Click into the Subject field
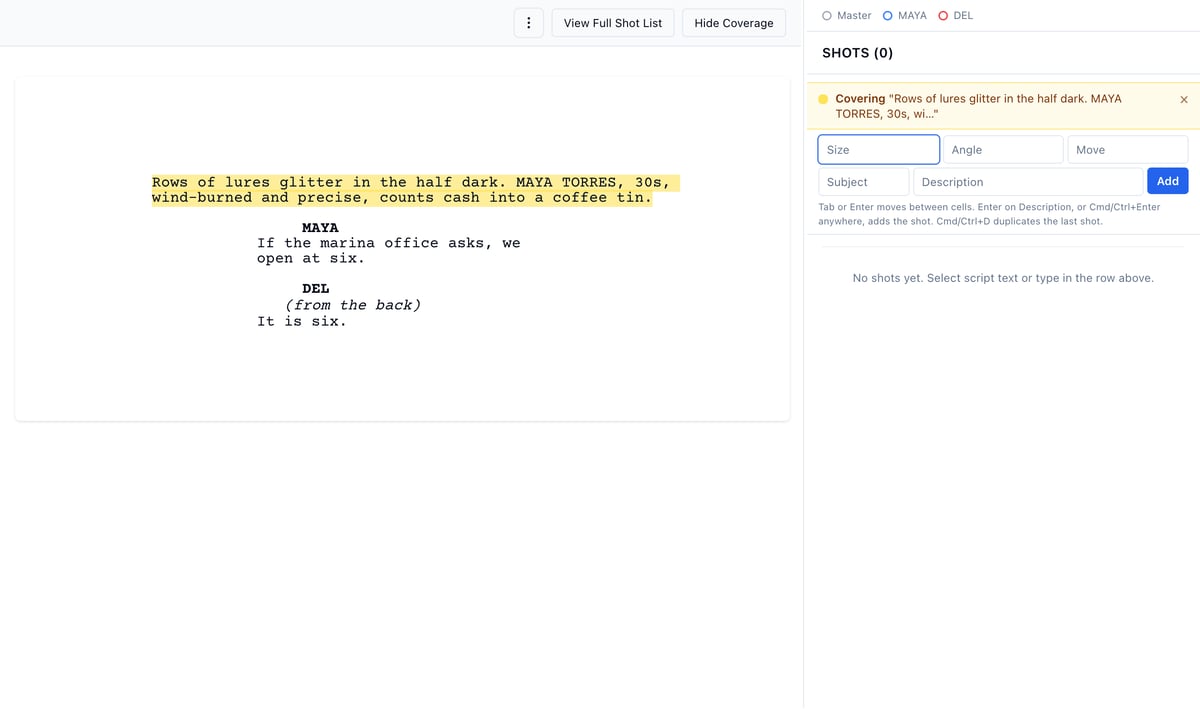1200x709 pixels. point(864,182)
